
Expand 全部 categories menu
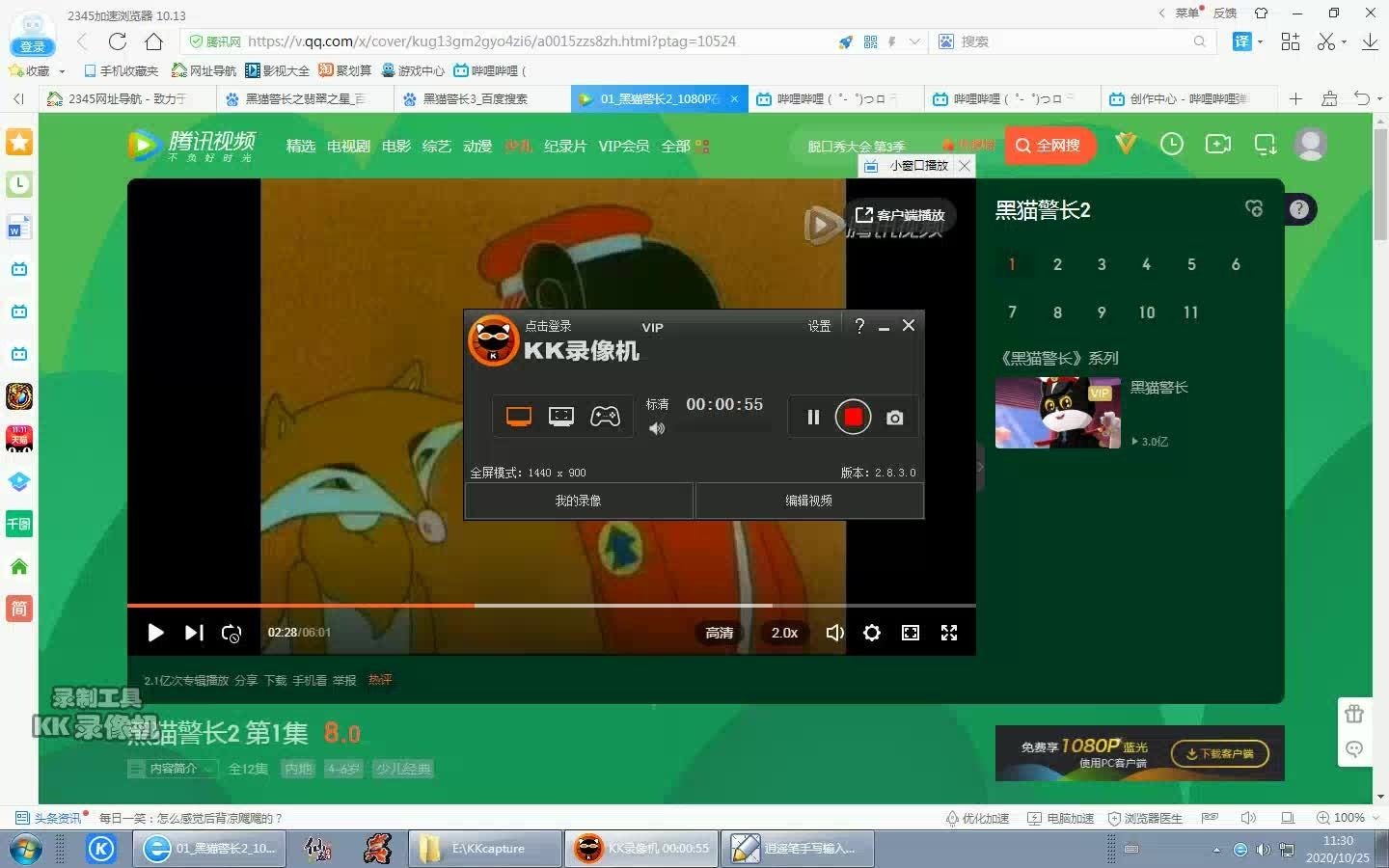[x=685, y=146]
